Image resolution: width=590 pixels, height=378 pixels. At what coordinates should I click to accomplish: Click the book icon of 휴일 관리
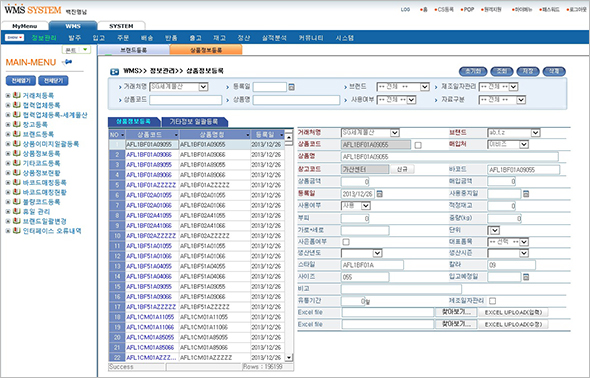coord(17,211)
